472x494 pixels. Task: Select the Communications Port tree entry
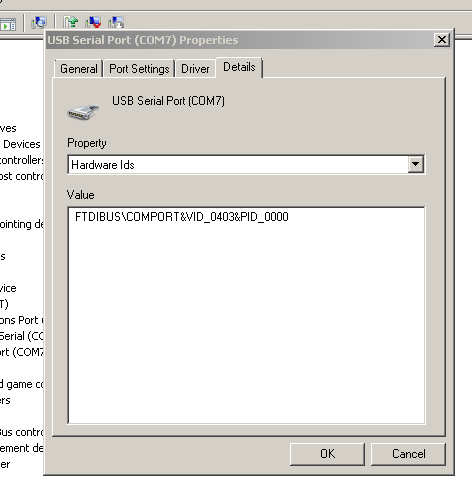21,320
